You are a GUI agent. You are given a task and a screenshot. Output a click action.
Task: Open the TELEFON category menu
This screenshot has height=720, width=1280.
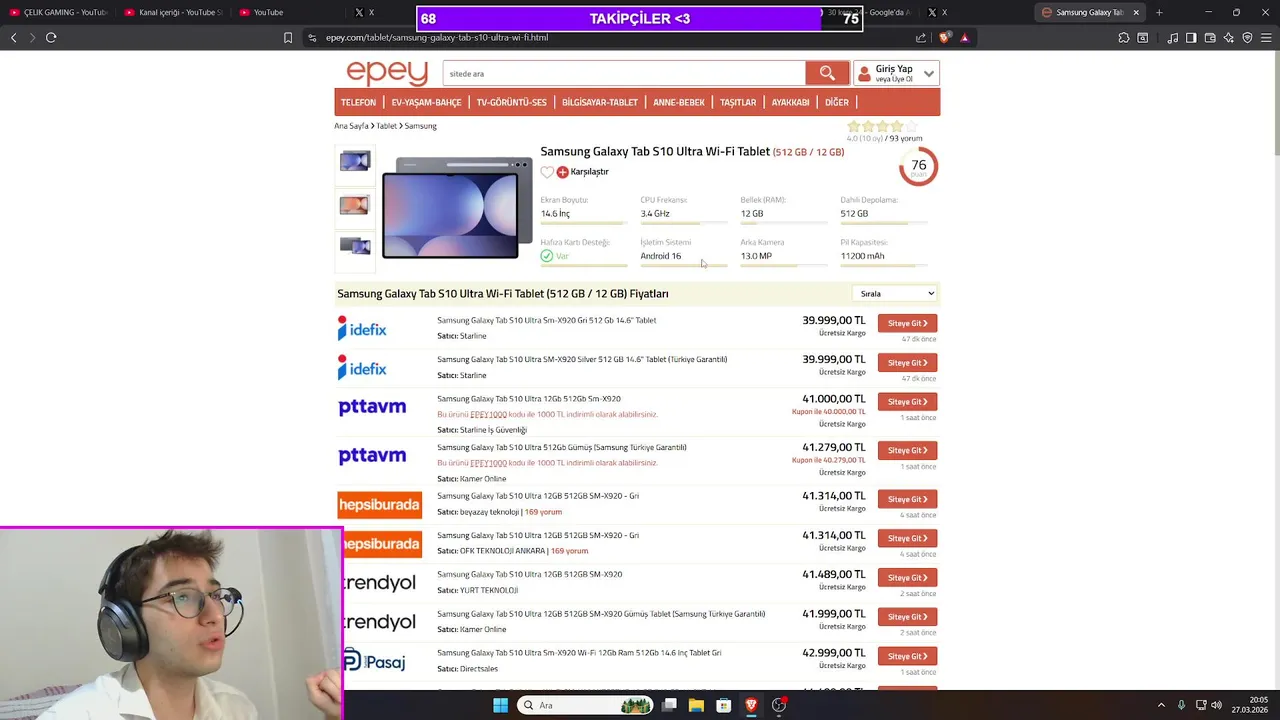tap(358, 102)
